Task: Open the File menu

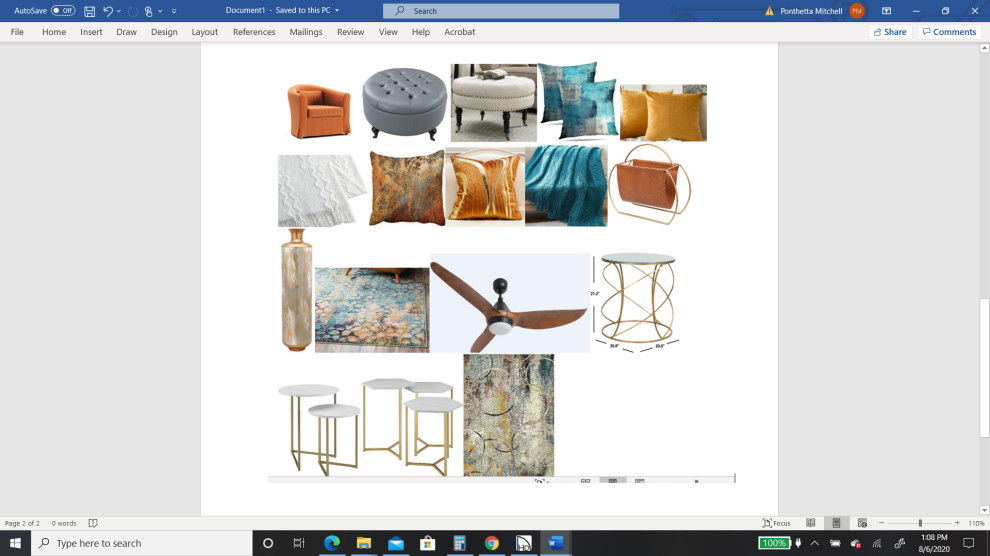Action: click(x=17, y=32)
